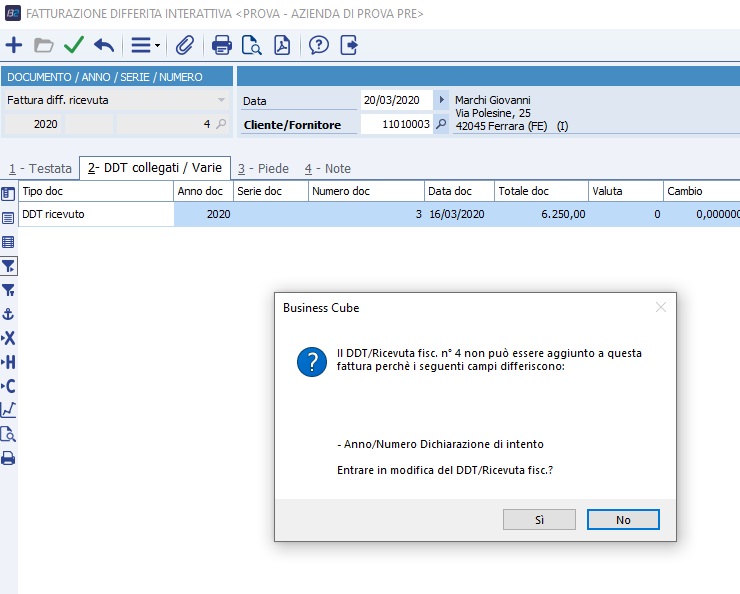Open the 3 - Piede tab
740x594 pixels.
coord(263,168)
